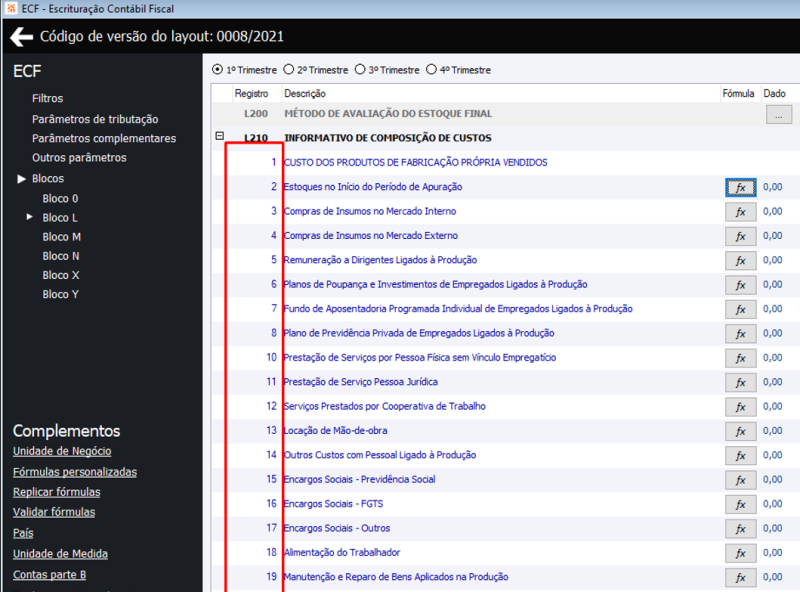Collapse the Blocos tree arrow
The width and height of the screenshot is (800, 592).
(x=21, y=179)
